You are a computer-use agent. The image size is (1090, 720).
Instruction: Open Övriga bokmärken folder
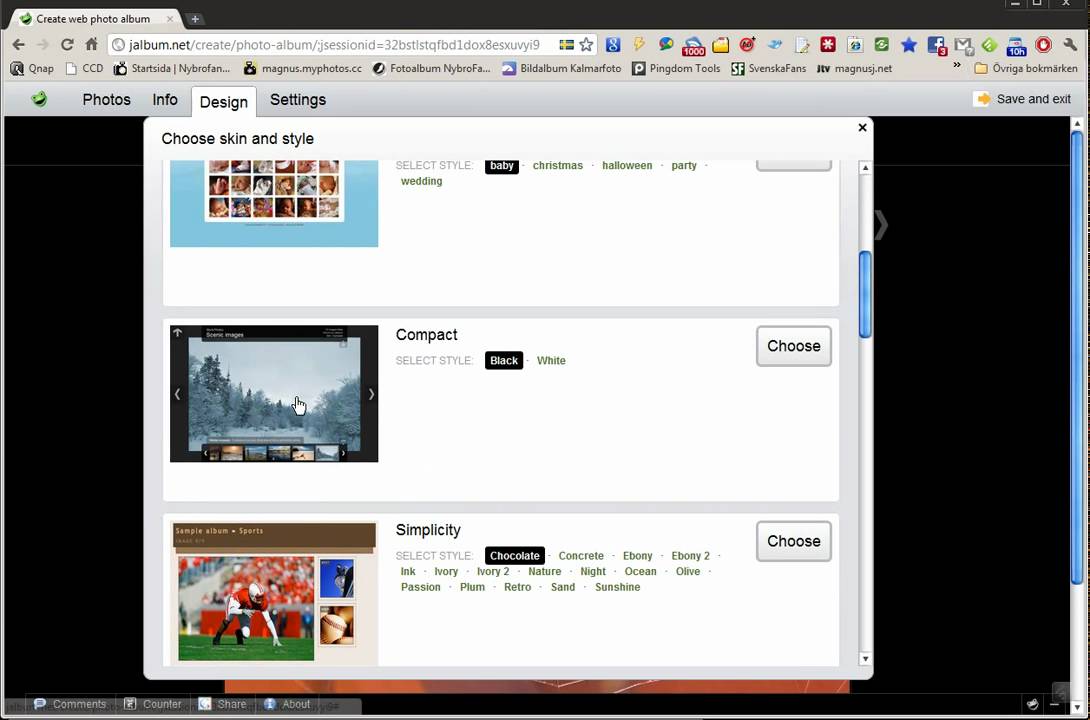click(1026, 68)
